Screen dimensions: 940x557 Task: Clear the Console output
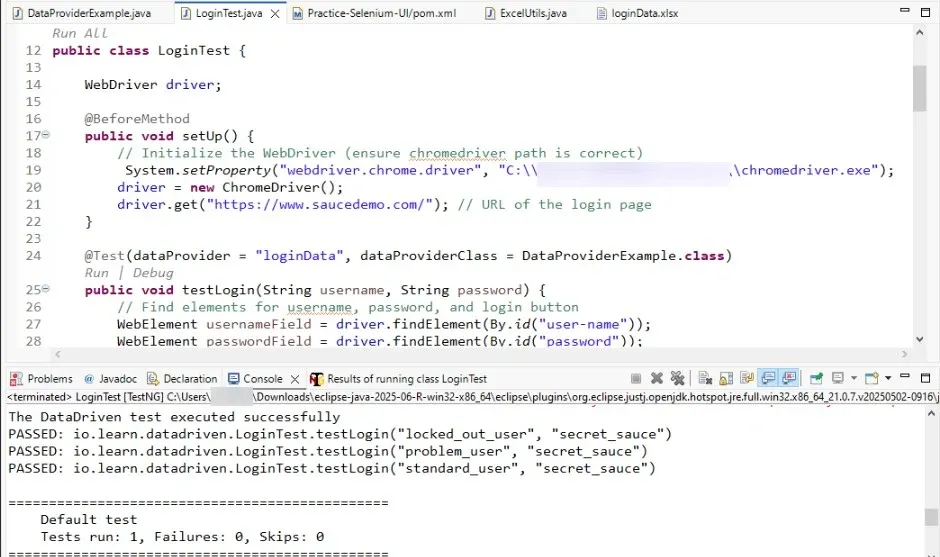pyautogui.click(x=705, y=378)
